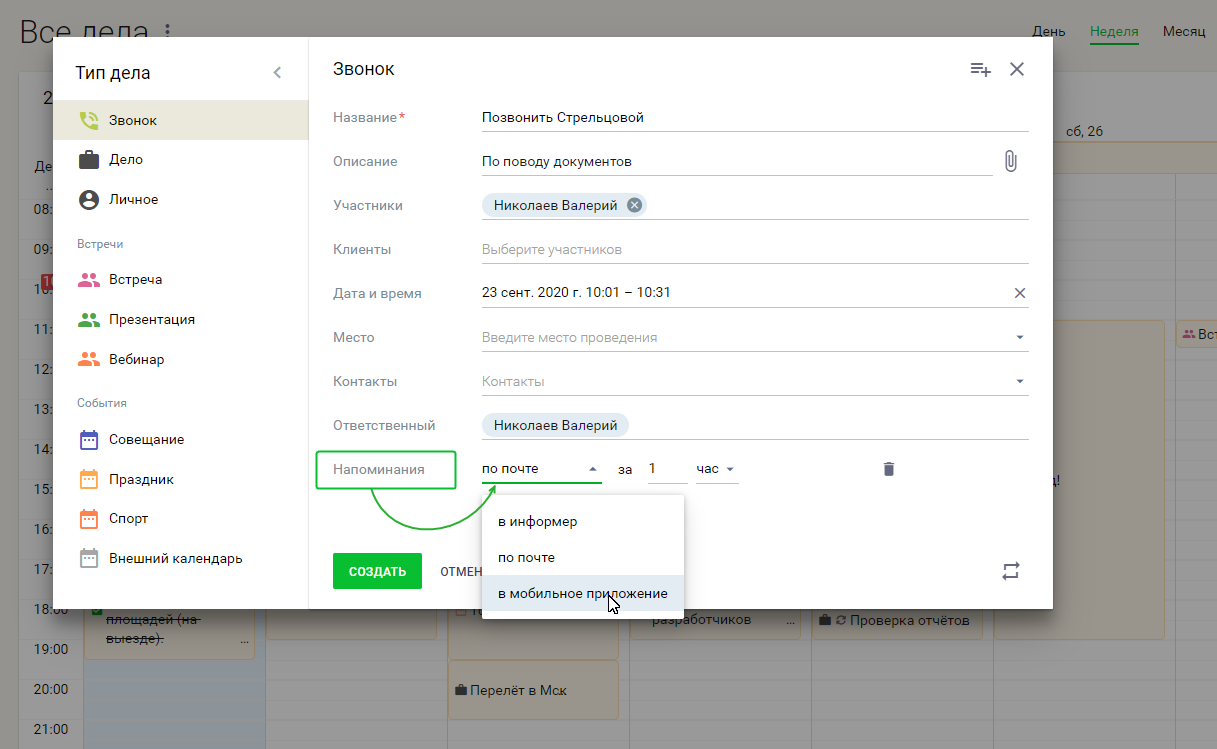
Task: Click the Описание field По поводу документов
Action: tap(737, 161)
